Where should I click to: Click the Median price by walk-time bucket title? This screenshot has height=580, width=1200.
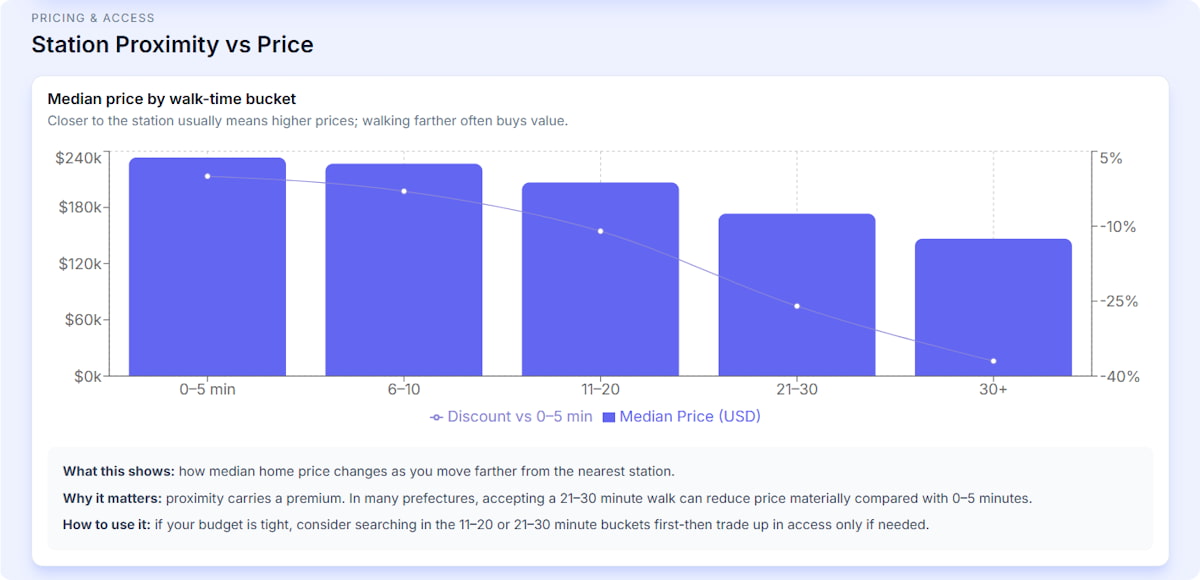(172, 99)
